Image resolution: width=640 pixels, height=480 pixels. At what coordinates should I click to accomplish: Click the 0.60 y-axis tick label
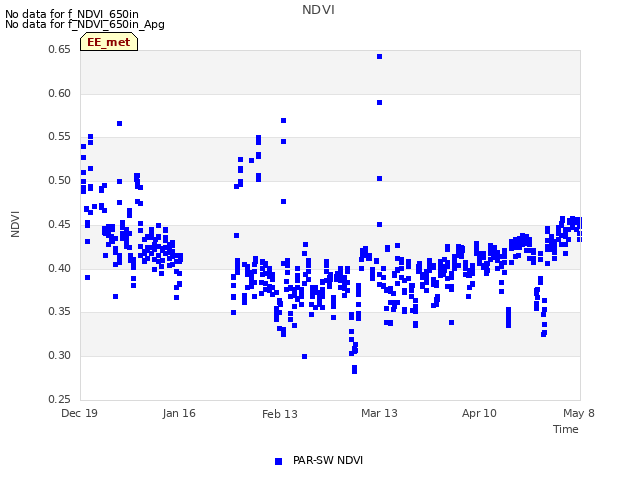(x=59, y=93)
